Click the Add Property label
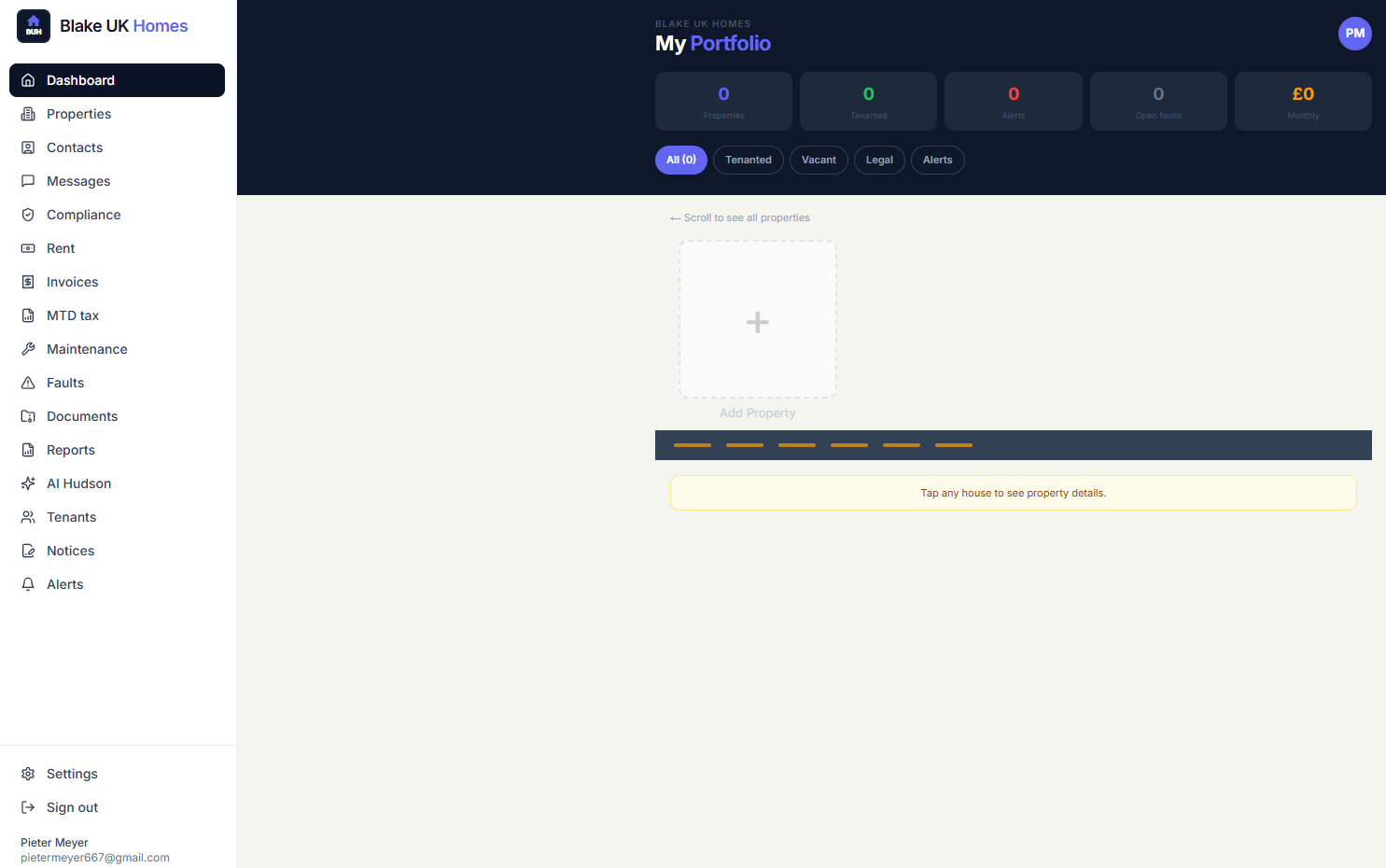Image resolution: width=1386 pixels, height=868 pixels. point(758,413)
